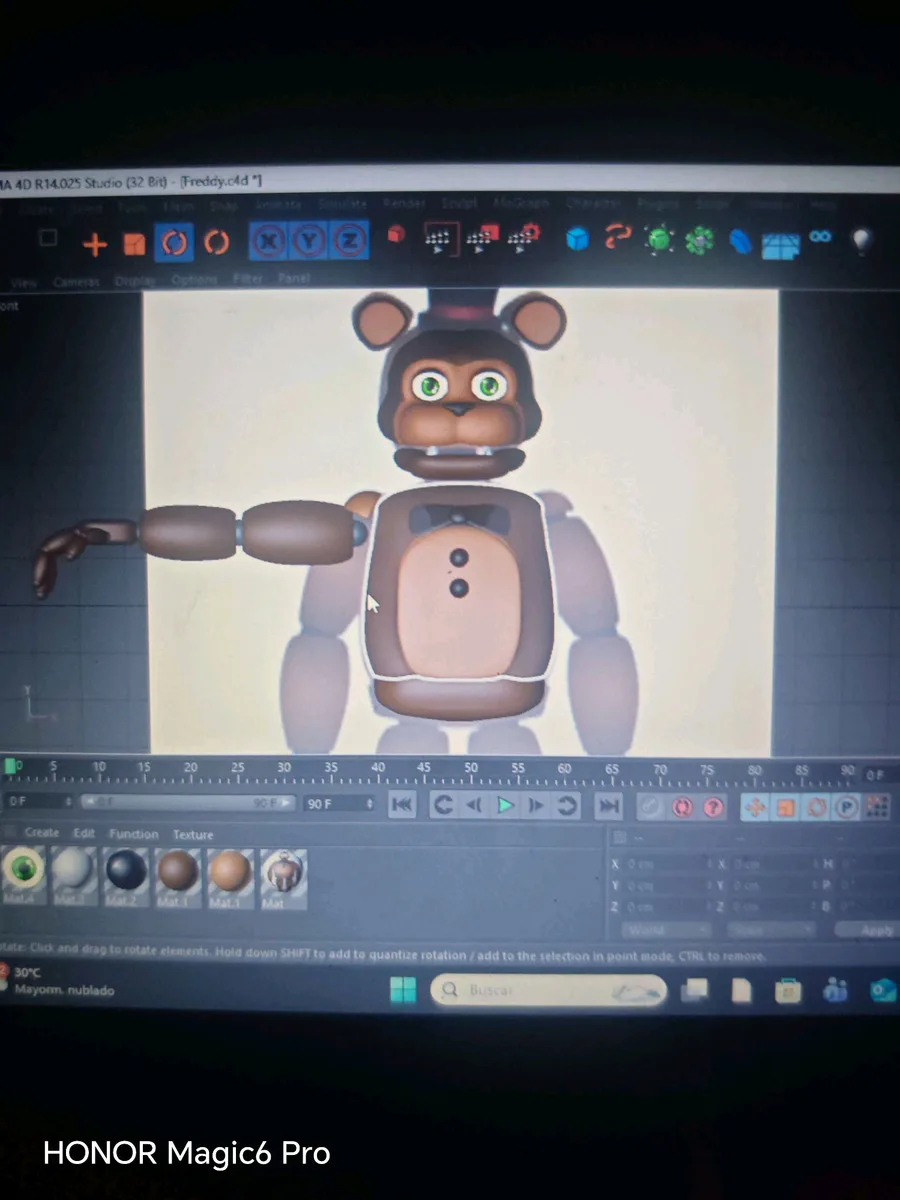The image size is (900, 1200).
Task: Click the Buscar taskbar search box
Action: pos(549,990)
